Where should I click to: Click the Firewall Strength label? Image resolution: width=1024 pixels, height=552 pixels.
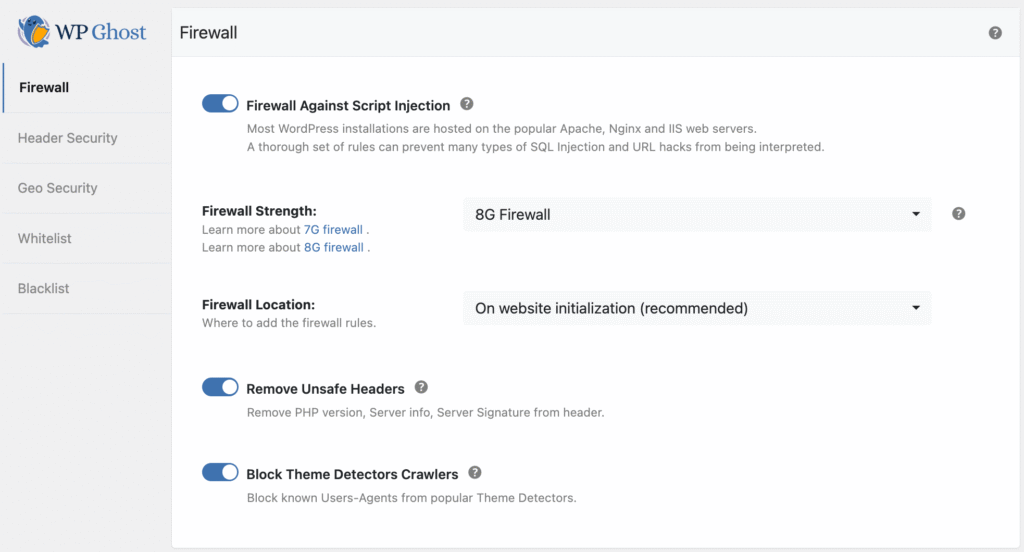coord(259,211)
